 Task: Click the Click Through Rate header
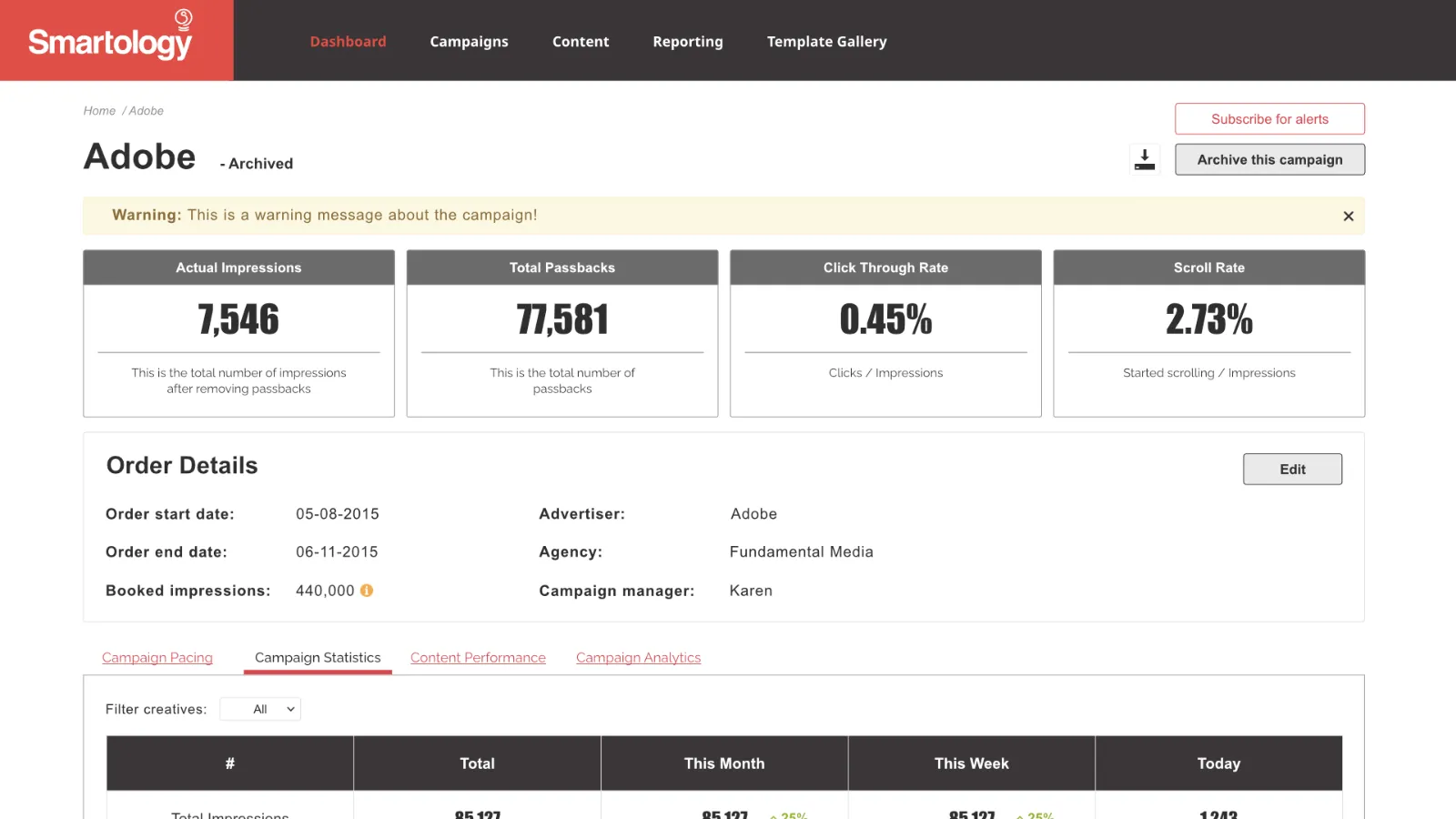[885, 268]
